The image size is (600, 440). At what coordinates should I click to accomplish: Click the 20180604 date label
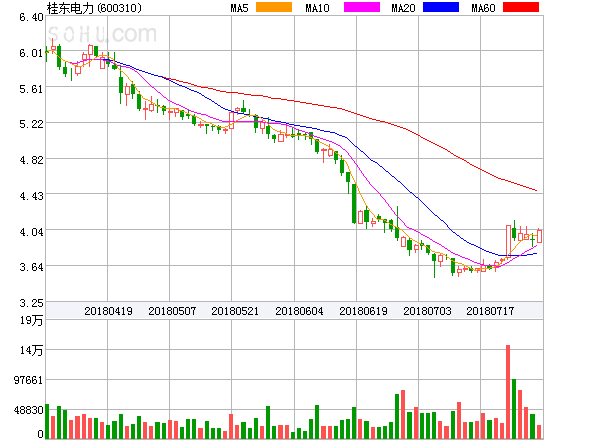[x=299, y=311]
